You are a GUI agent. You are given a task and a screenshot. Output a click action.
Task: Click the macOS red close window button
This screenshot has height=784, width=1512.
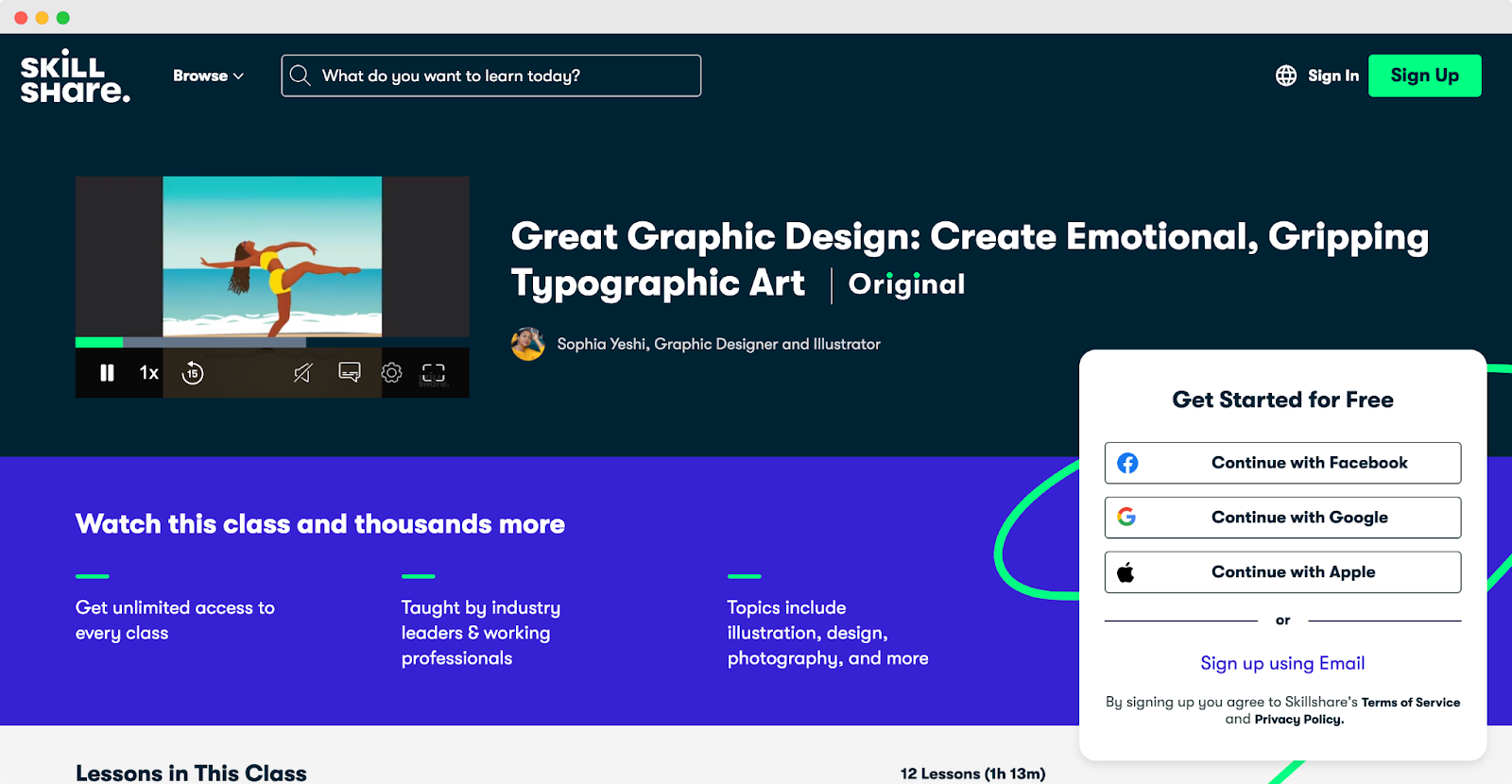click(21, 17)
